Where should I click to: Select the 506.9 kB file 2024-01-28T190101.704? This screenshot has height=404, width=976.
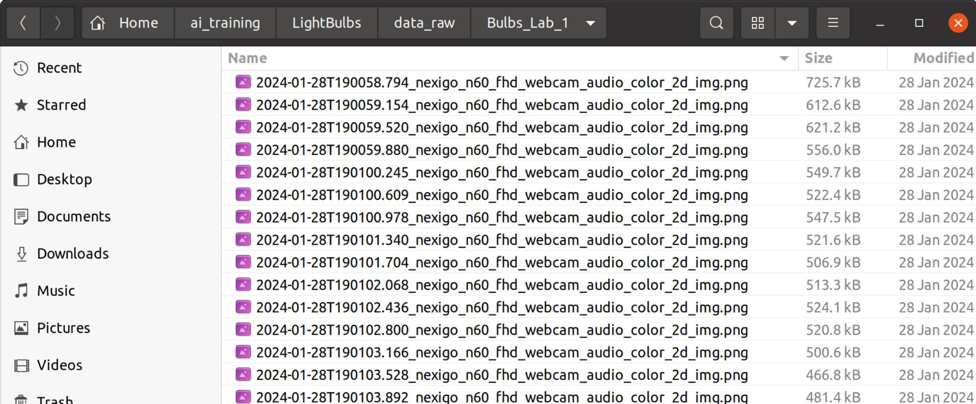click(501, 262)
